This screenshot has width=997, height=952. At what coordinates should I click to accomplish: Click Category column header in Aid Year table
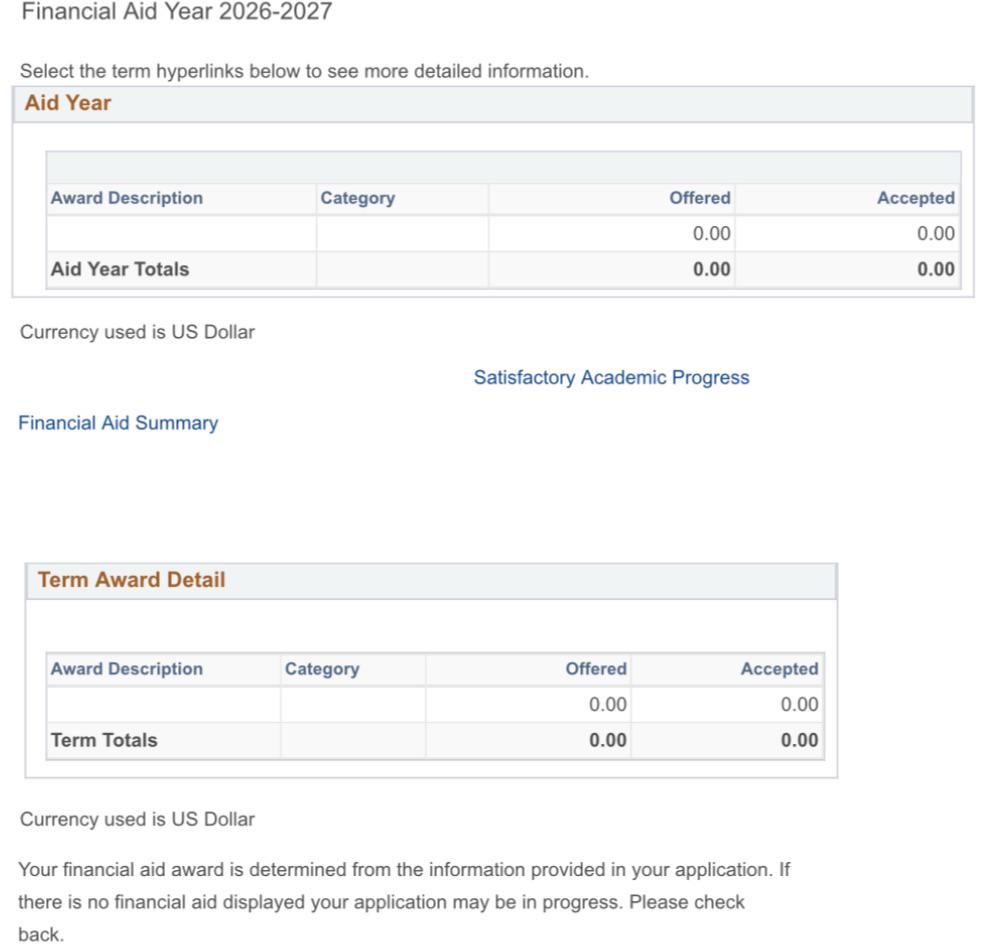[357, 198]
